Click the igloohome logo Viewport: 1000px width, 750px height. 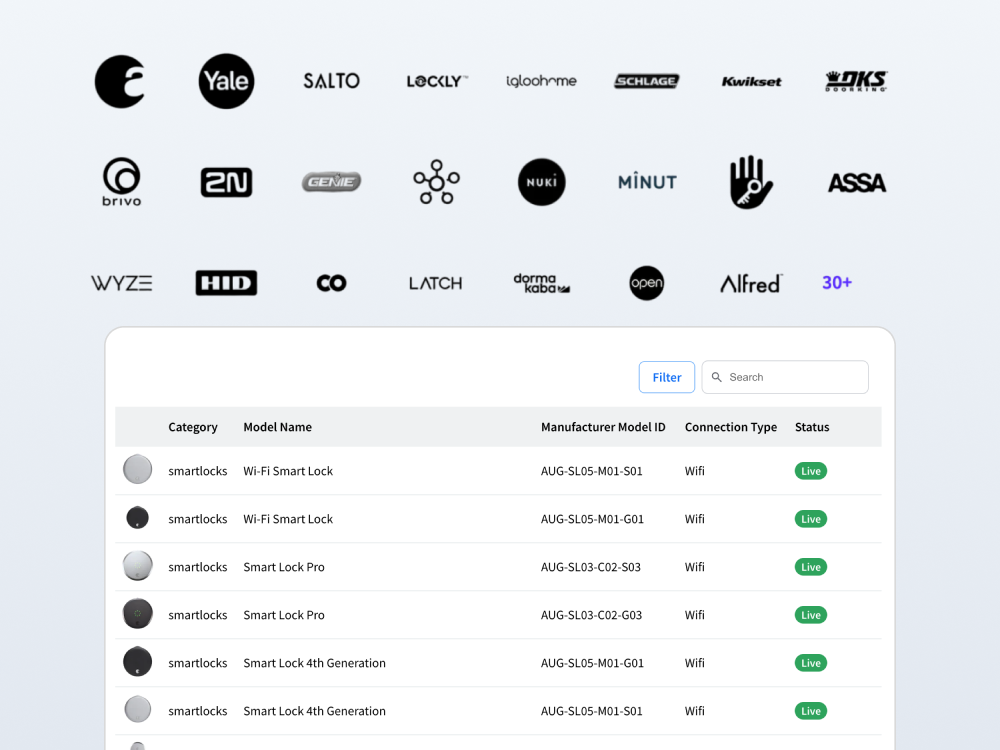pos(541,81)
